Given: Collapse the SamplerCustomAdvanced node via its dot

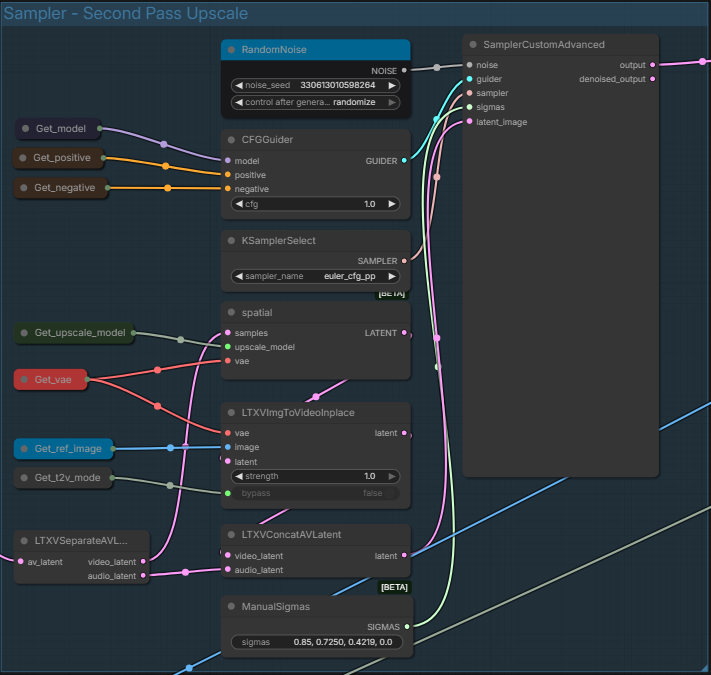Looking at the screenshot, I should coord(473,45).
